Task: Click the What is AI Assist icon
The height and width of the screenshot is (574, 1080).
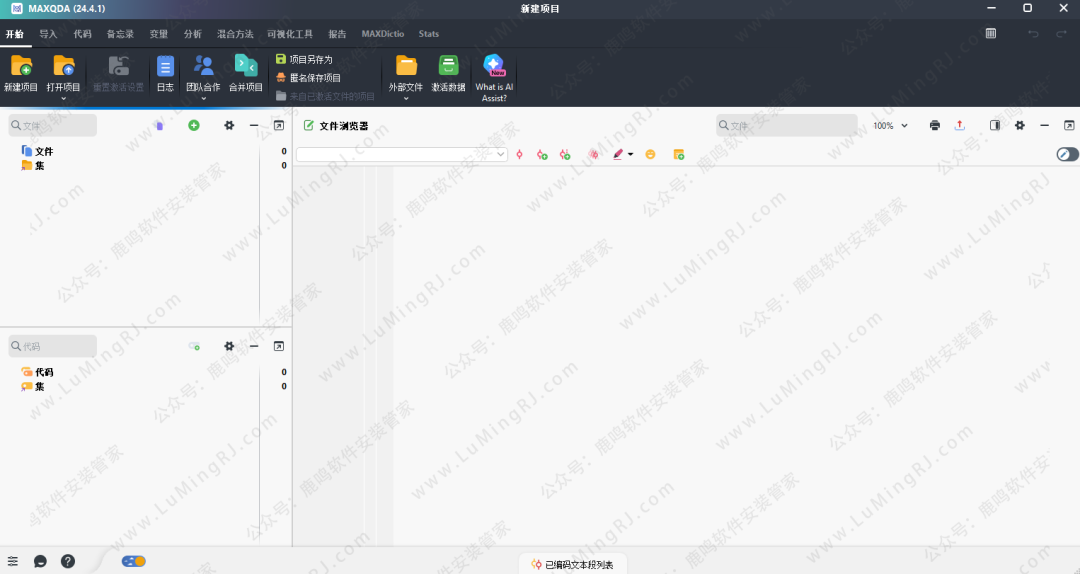Action: click(494, 67)
